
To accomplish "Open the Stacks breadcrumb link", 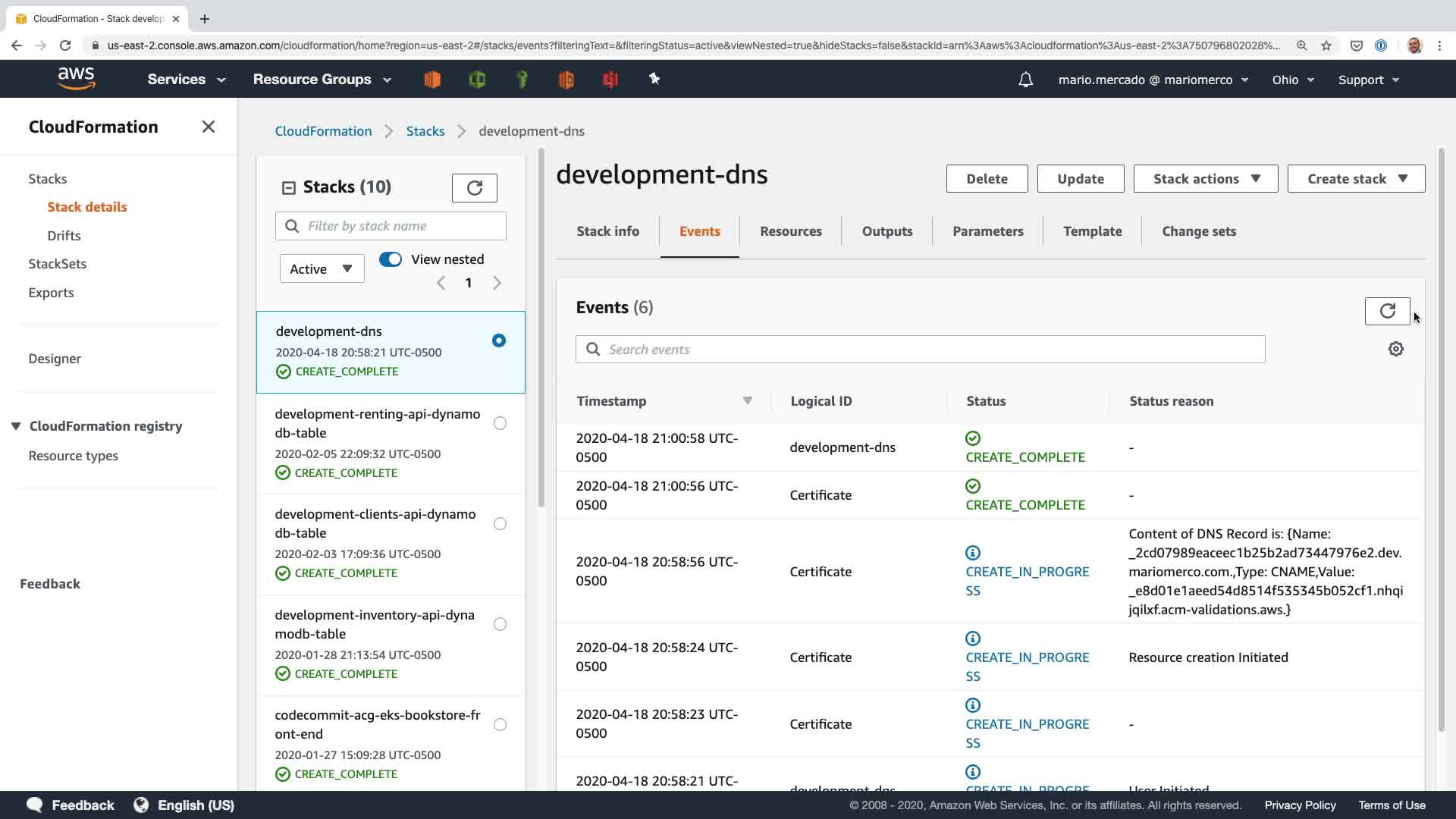I will 425,131.
